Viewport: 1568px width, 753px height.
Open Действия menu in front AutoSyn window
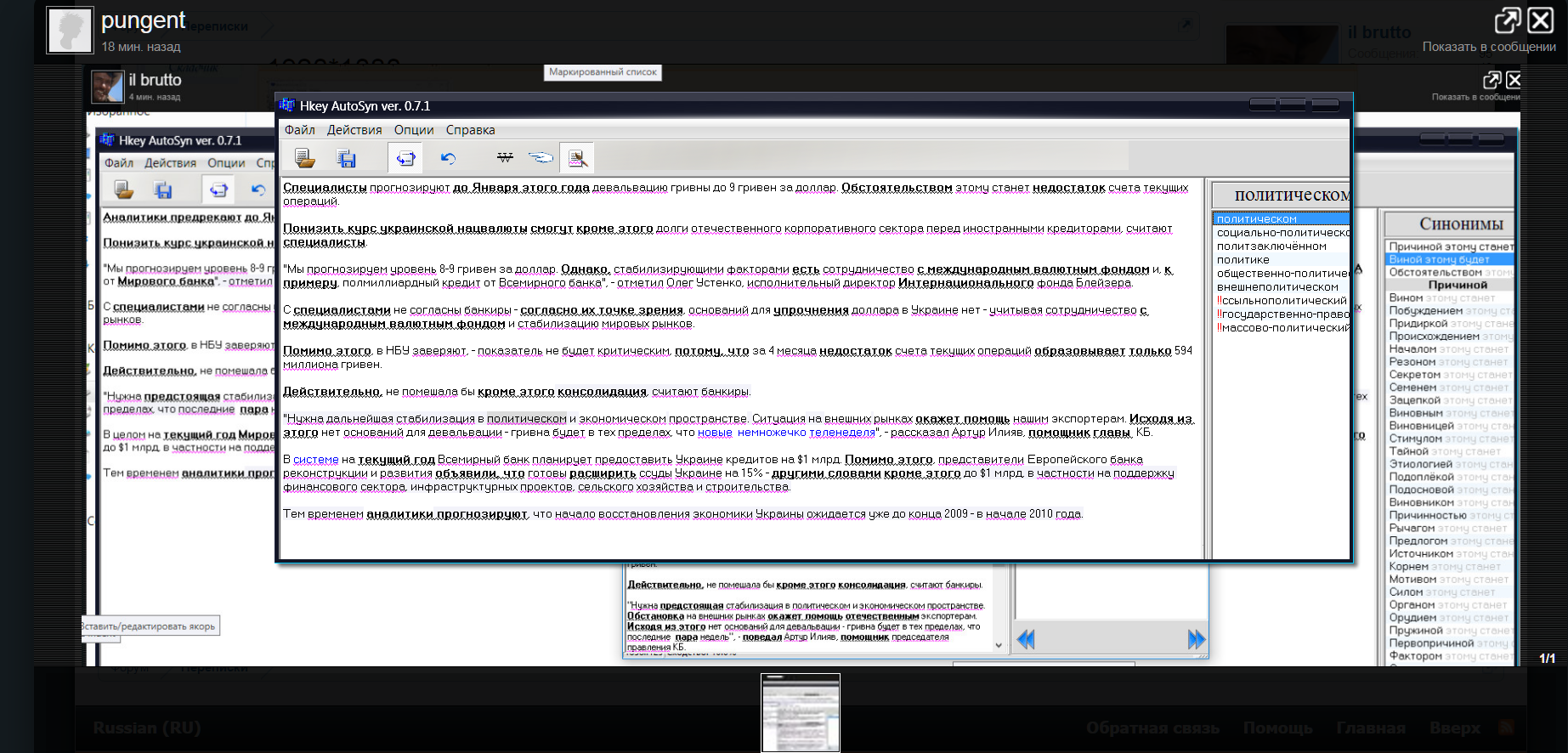click(x=354, y=130)
